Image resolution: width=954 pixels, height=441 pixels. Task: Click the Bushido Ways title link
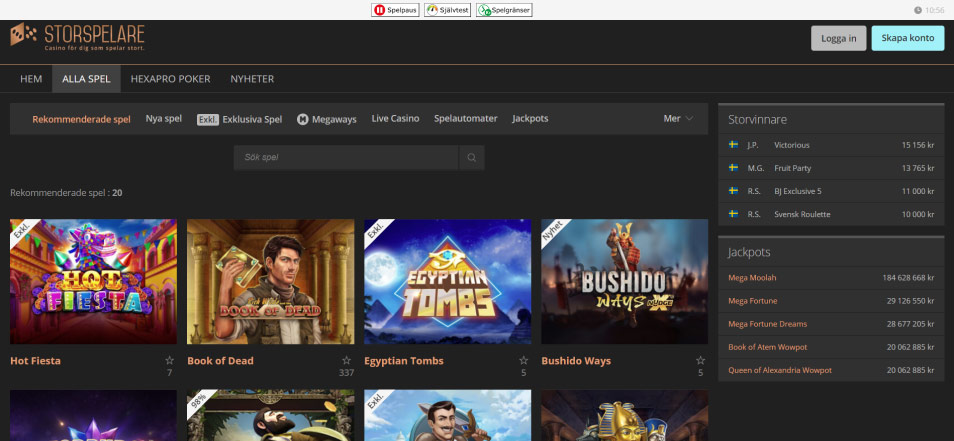pyautogui.click(x=576, y=361)
